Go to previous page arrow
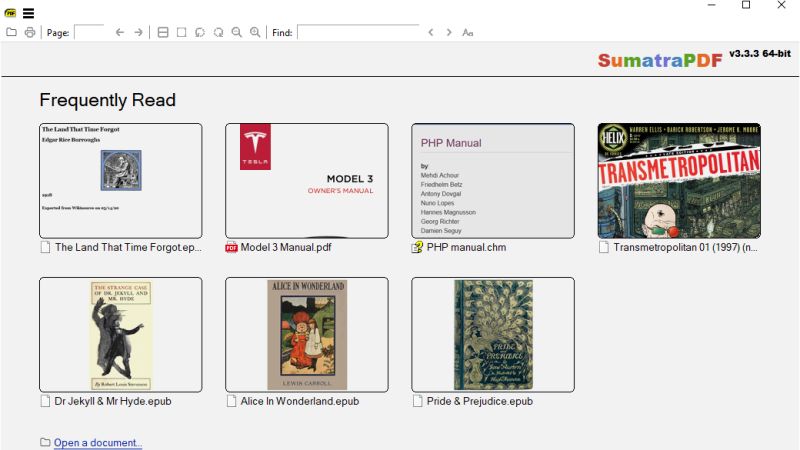This screenshot has width=800, height=450. (120, 32)
